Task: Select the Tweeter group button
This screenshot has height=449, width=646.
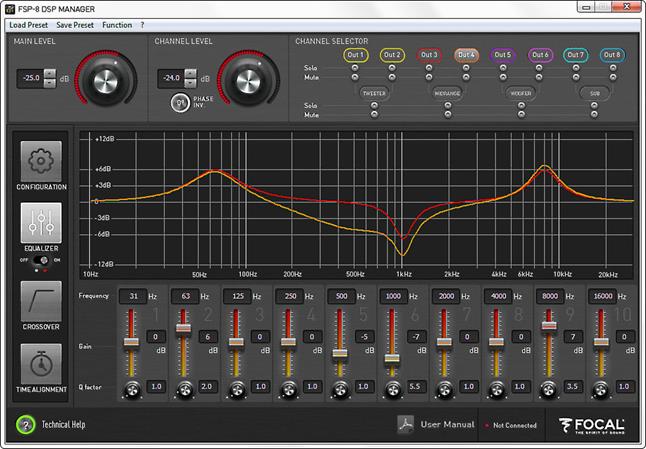Action: 374,93
